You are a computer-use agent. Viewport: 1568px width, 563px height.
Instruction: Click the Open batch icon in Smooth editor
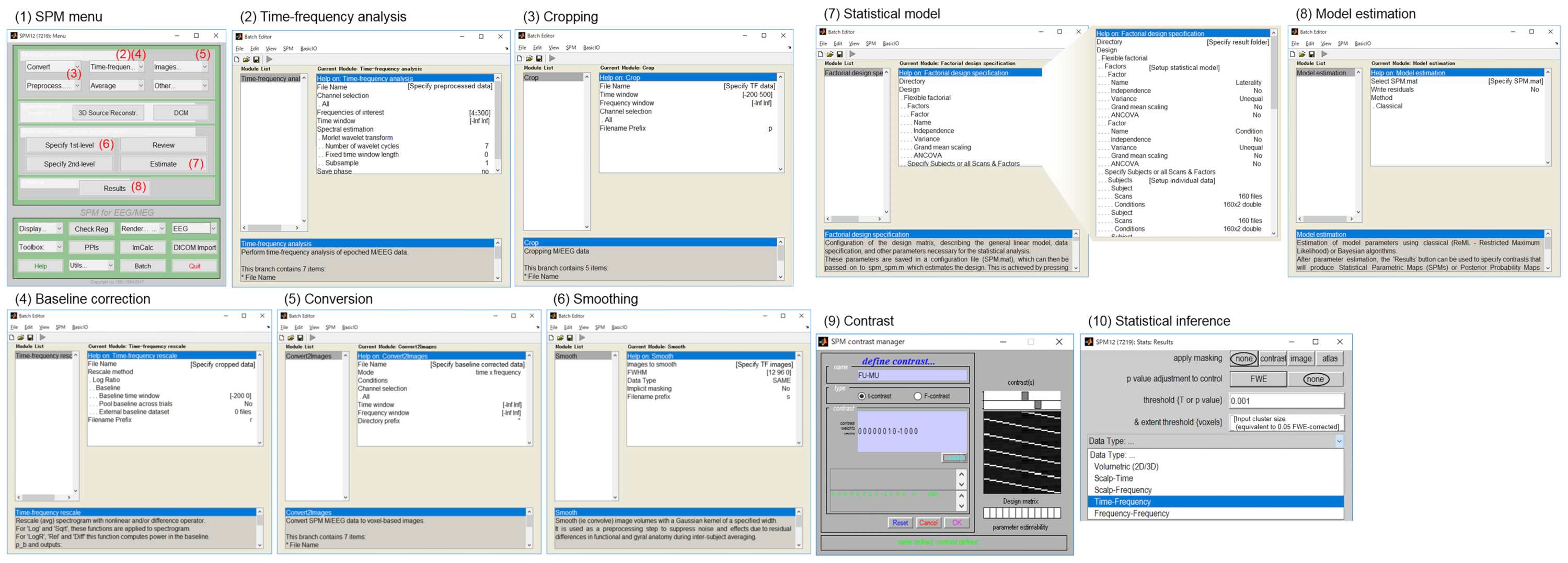coord(561,338)
